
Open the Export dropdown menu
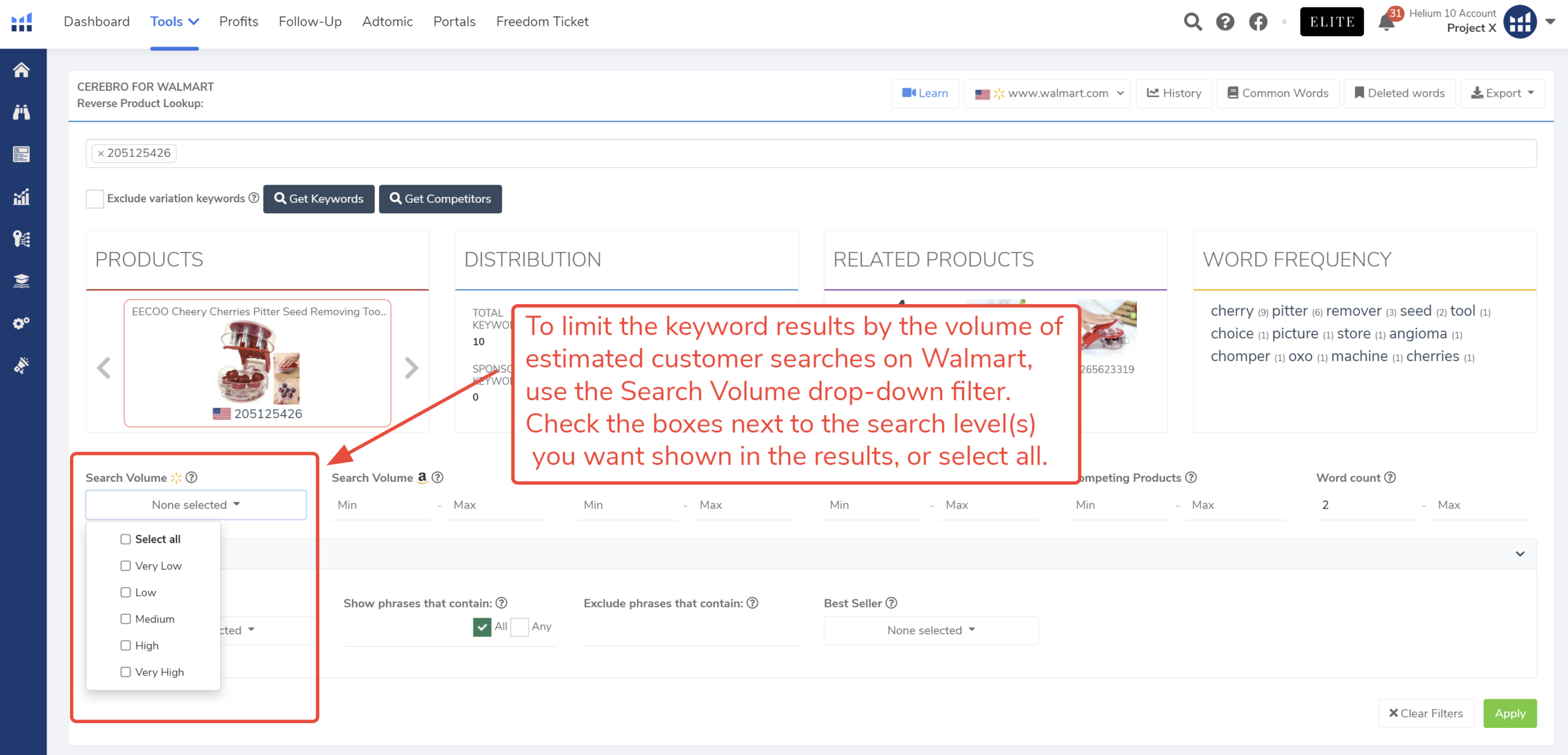point(1502,93)
